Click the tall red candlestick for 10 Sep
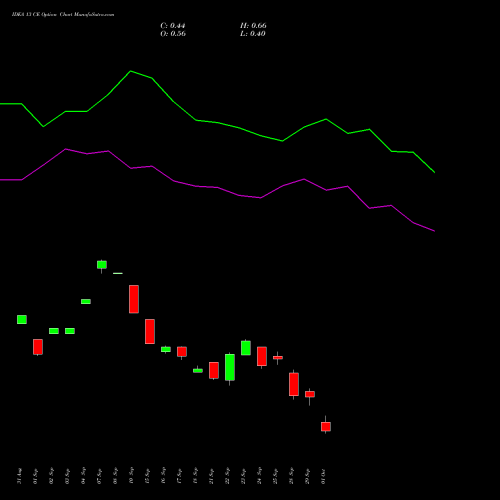The image size is (500, 500). (134, 299)
